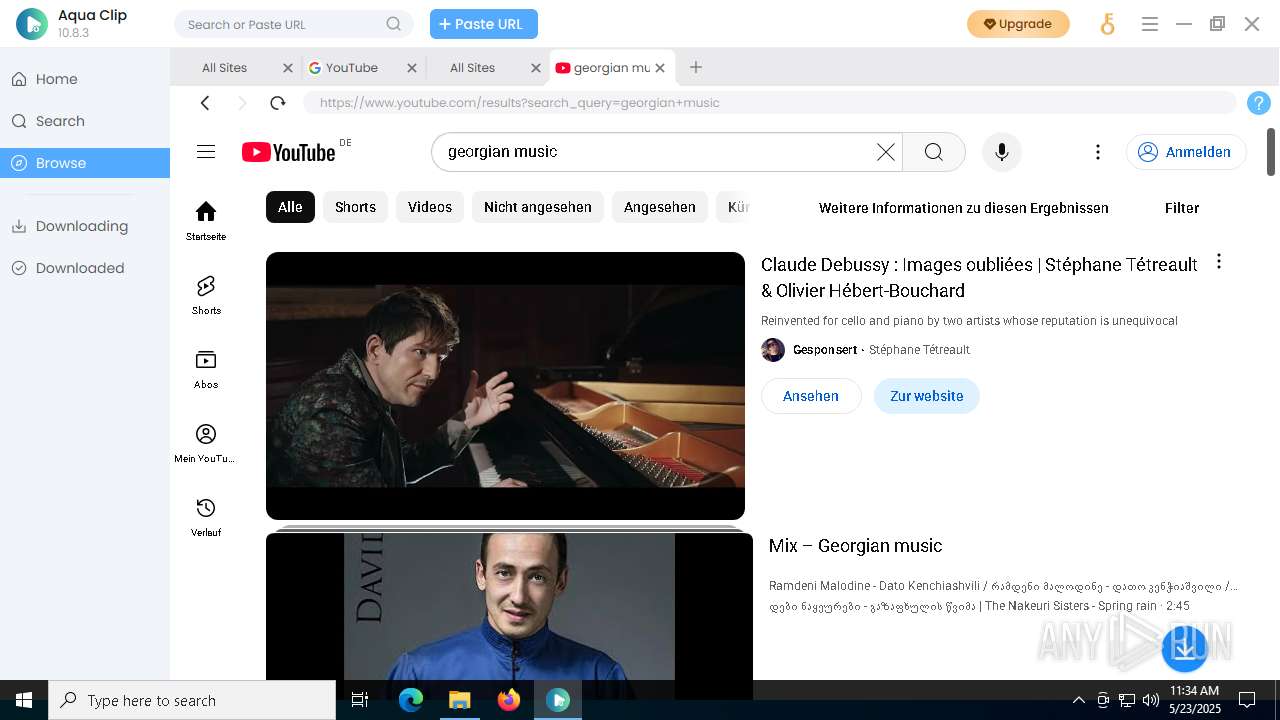Clear the georgian music search text
This screenshot has height=720, width=1280.
886,152
